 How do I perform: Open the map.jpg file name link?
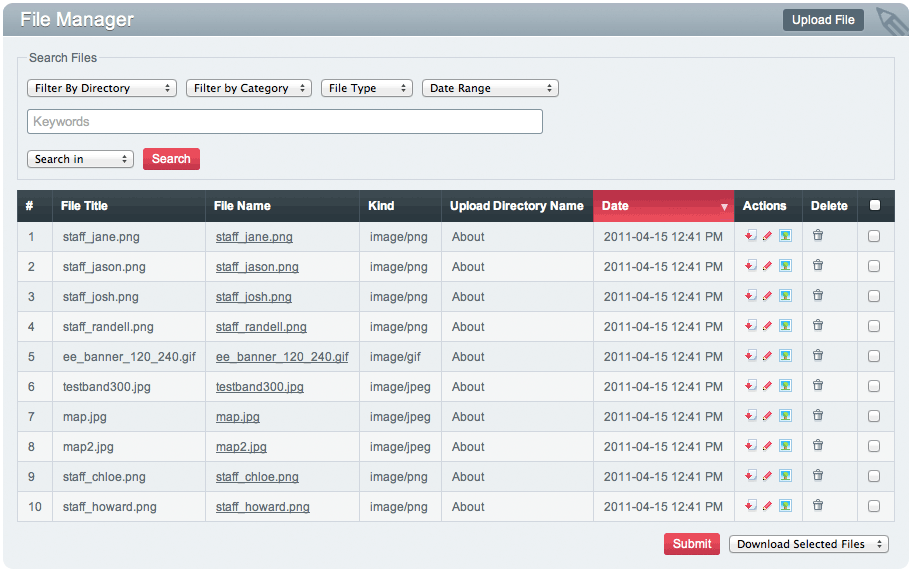click(x=238, y=417)
